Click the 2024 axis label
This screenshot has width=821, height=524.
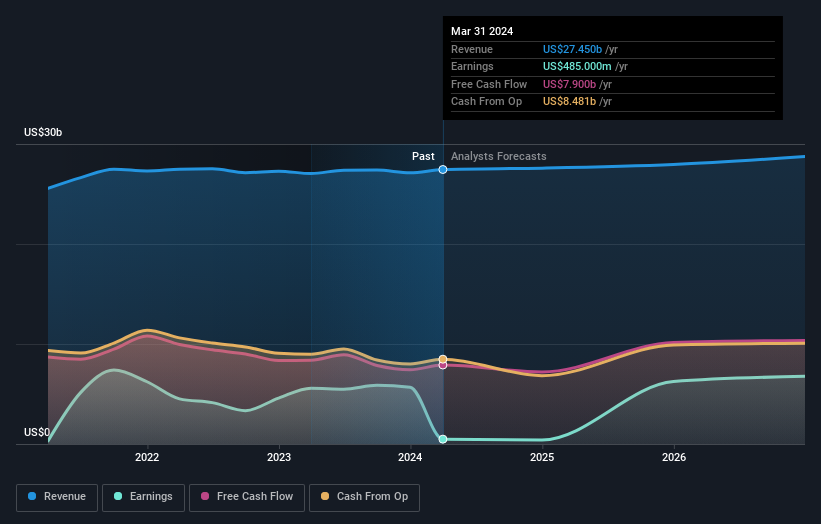(410, 458)
